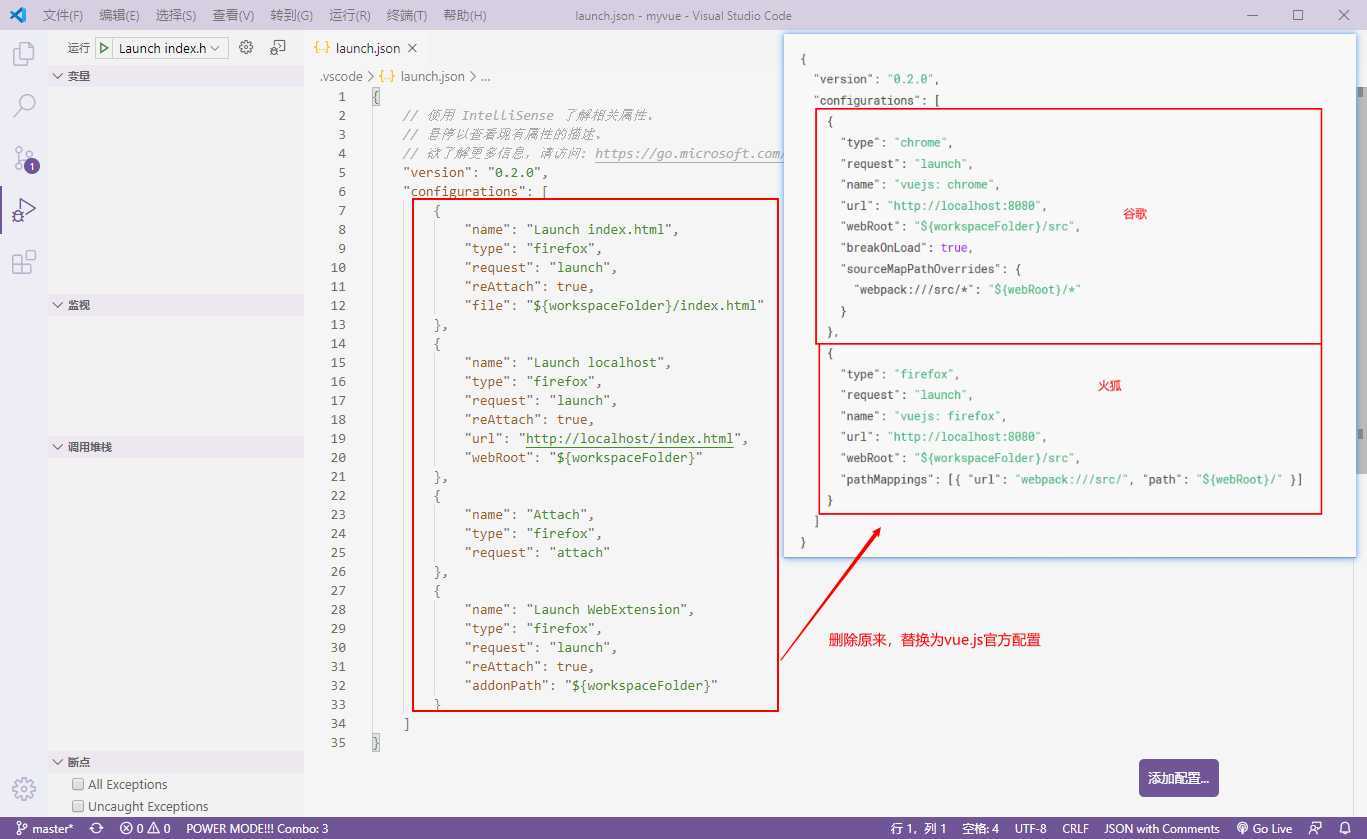Open the 终端(T) menu
The image size is (1367, 839).
[406, 16]
